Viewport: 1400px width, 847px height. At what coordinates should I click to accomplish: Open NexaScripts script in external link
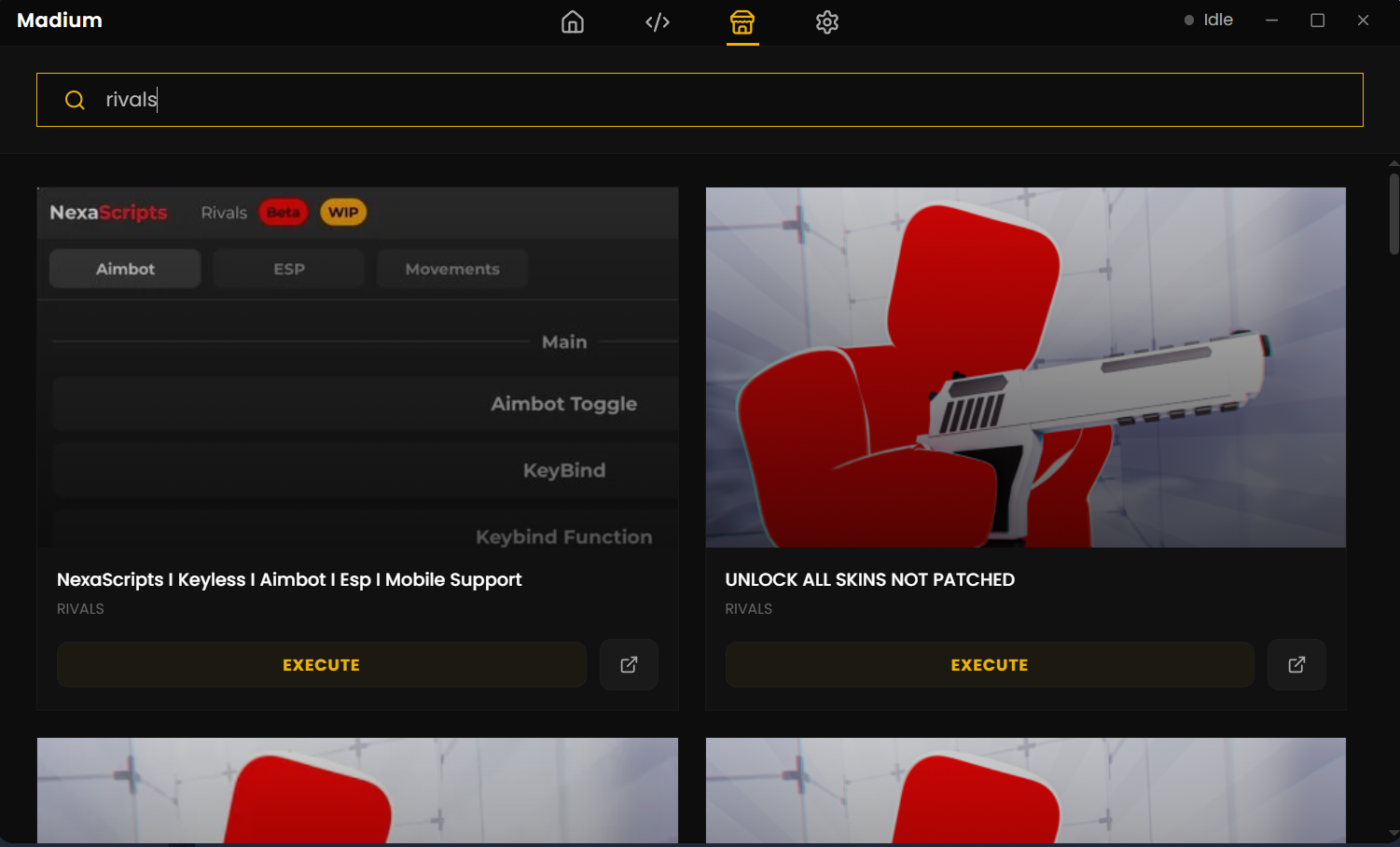630,664
